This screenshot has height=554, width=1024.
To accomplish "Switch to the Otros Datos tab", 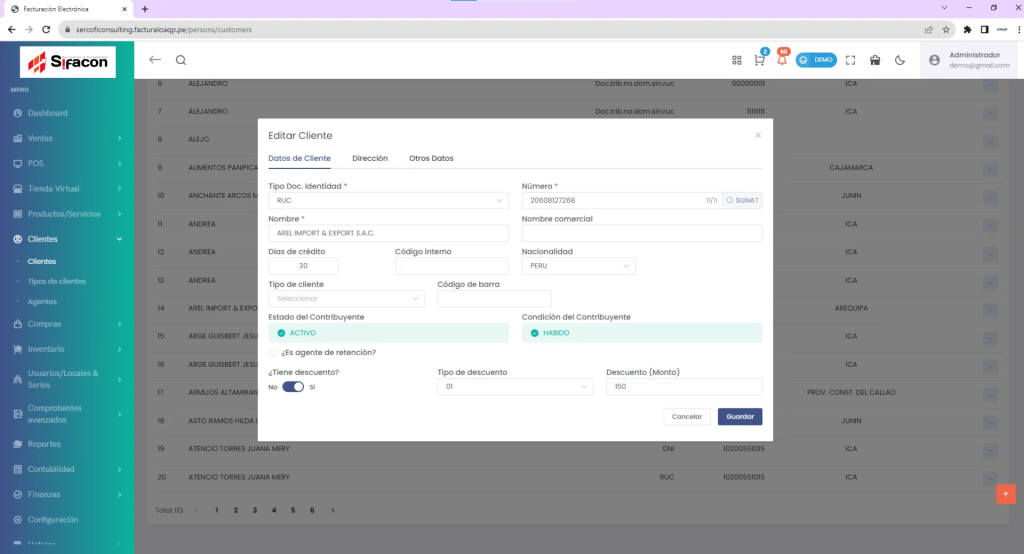I will point(431,159).
